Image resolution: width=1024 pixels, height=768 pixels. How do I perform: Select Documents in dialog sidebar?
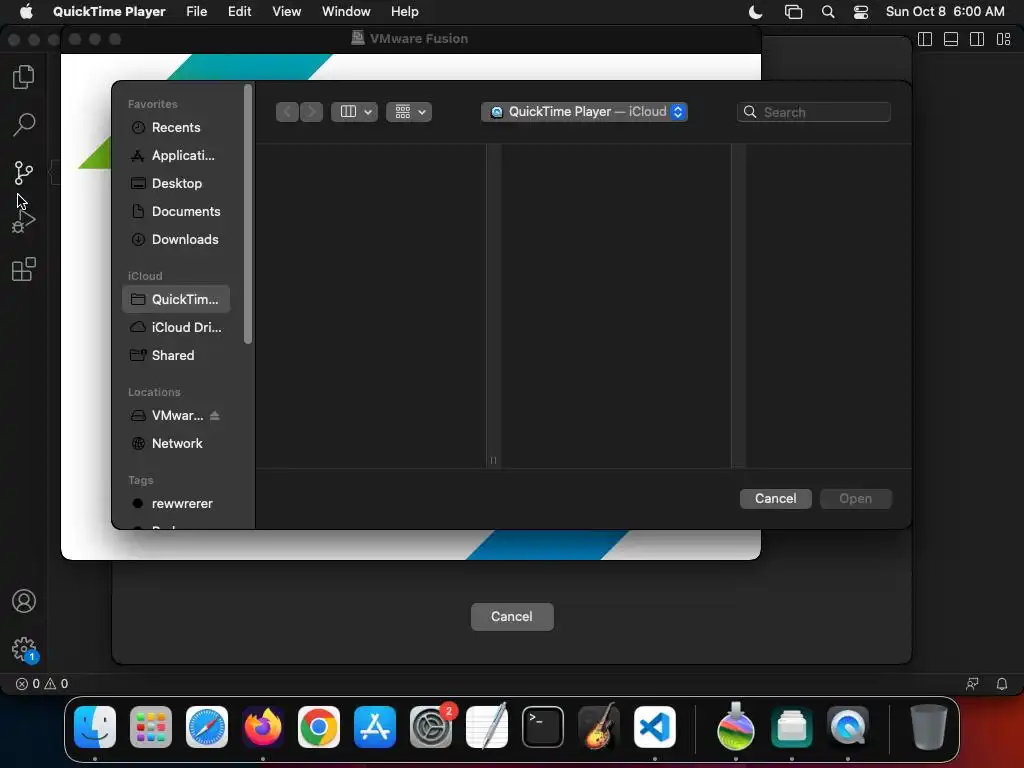tap(176, 212)
